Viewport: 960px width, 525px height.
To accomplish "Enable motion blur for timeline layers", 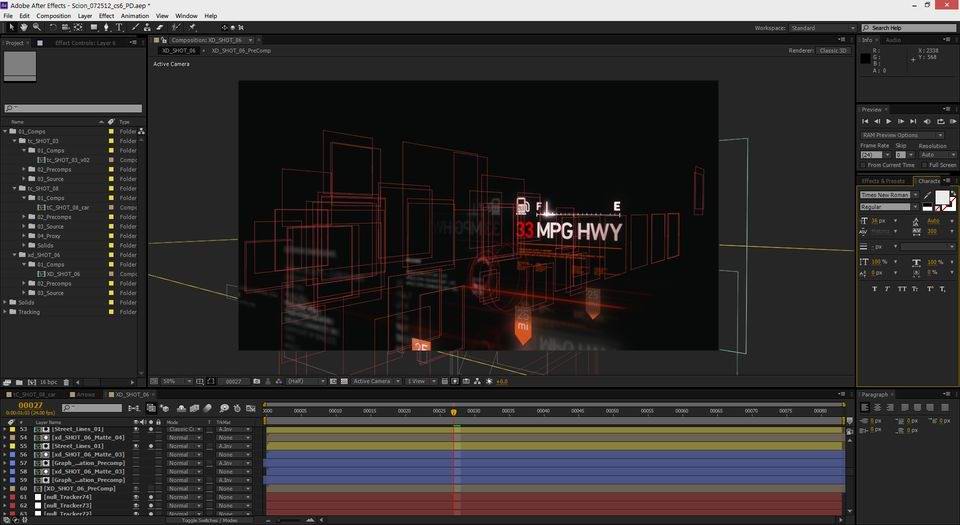I will pyautogui.click(x=208, y=408).
